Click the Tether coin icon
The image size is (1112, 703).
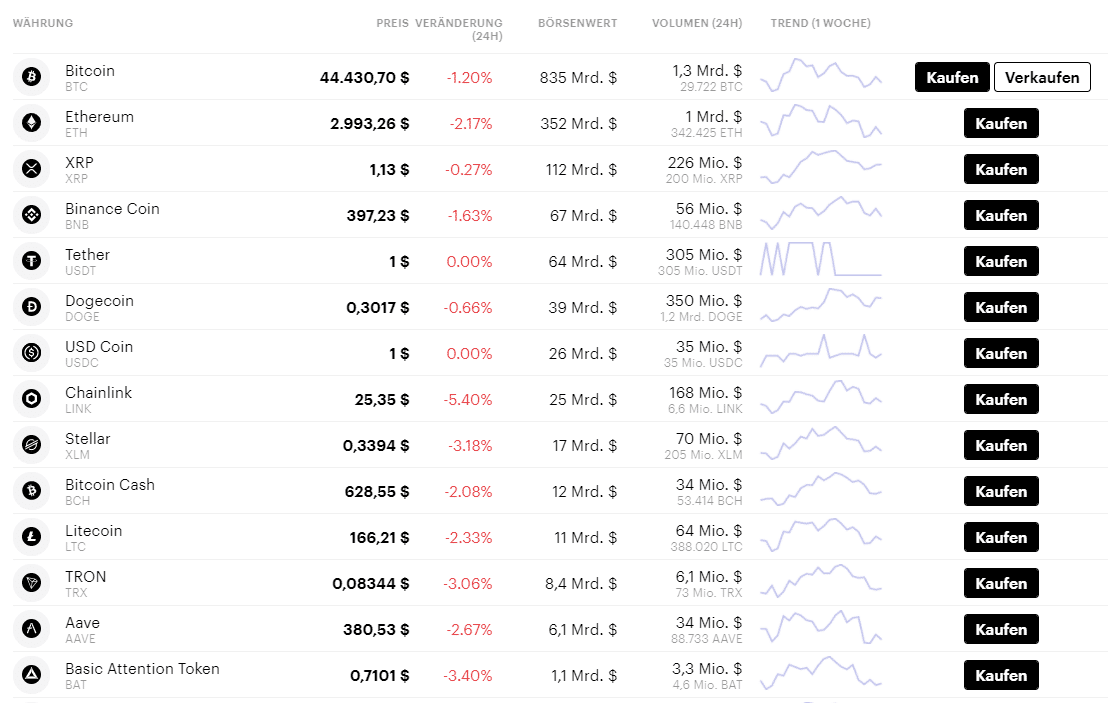(x=31, y=261)
